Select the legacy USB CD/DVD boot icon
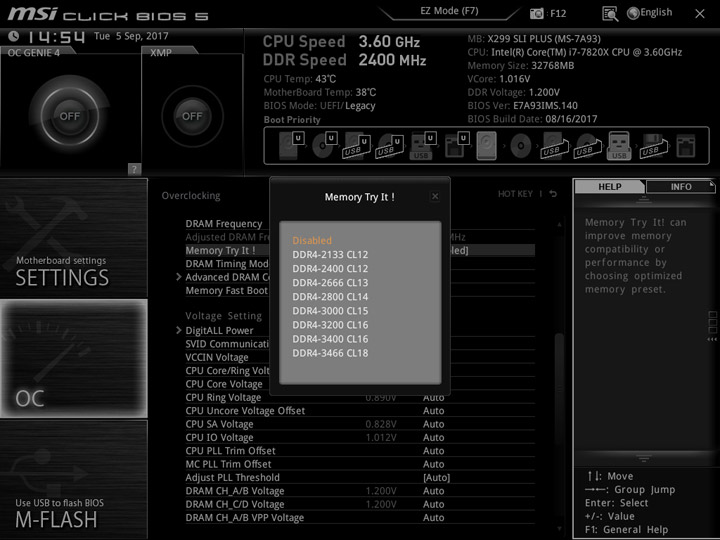The image size is (720, 540). tap(588, 146)
